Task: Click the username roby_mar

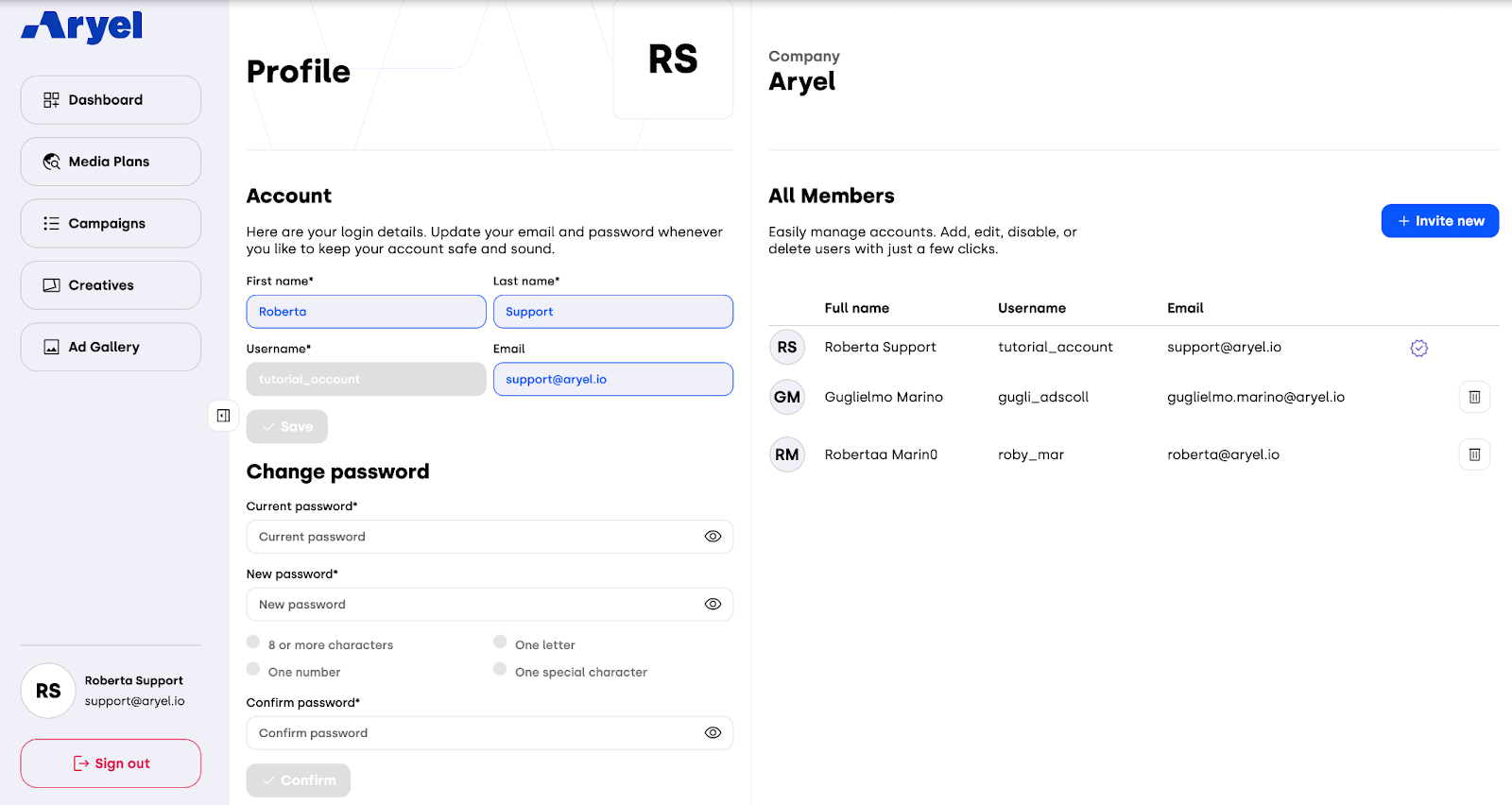Action: [x=1031, y=454]
